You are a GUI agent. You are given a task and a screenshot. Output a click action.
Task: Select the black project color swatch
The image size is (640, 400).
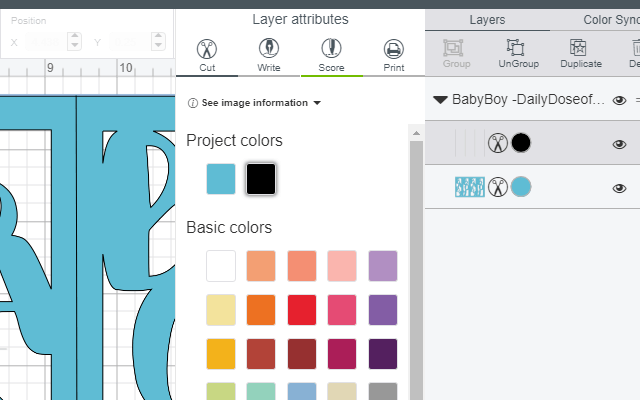click(x=261, y=179)
